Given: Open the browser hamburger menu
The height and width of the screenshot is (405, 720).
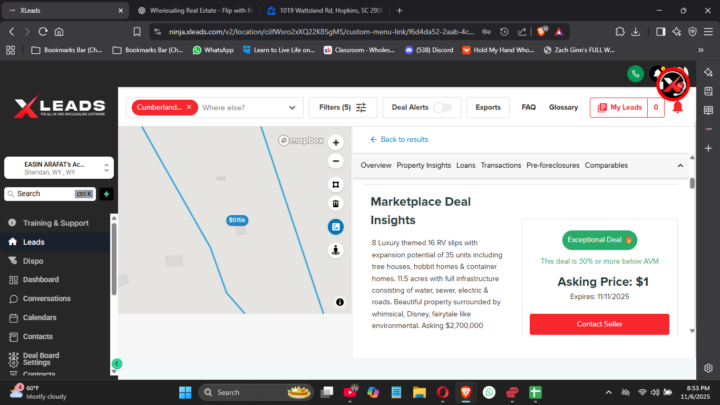Looking at the screenshot, I should 709,32.
